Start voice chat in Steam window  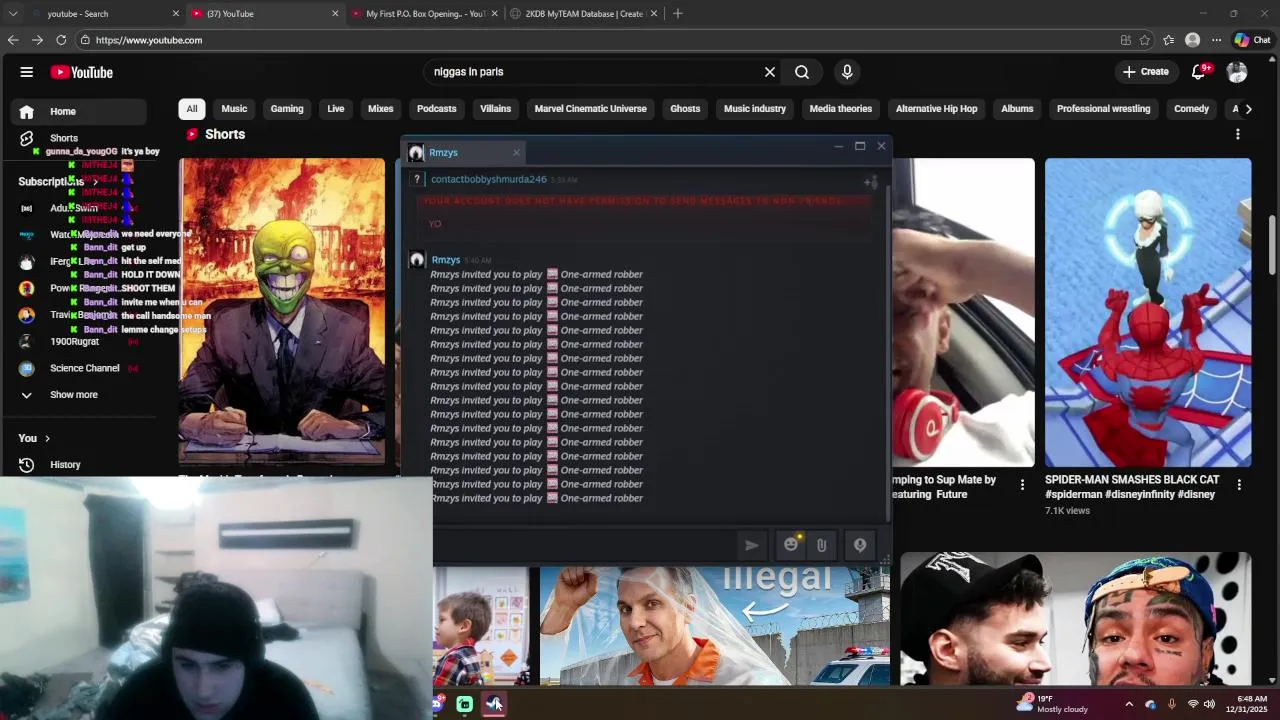(x=860, y=545)
